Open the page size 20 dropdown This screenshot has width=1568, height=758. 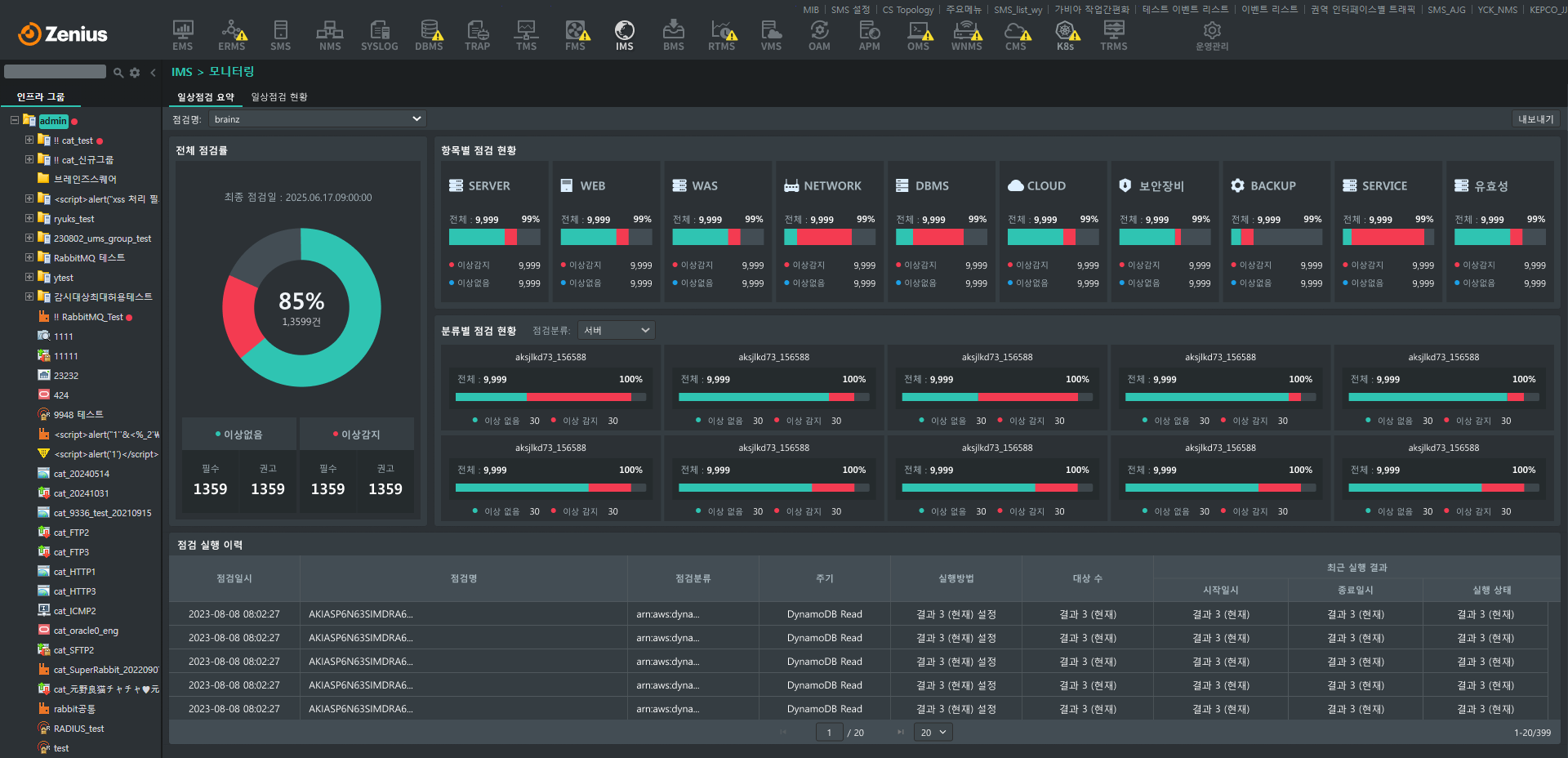(933, 733)
